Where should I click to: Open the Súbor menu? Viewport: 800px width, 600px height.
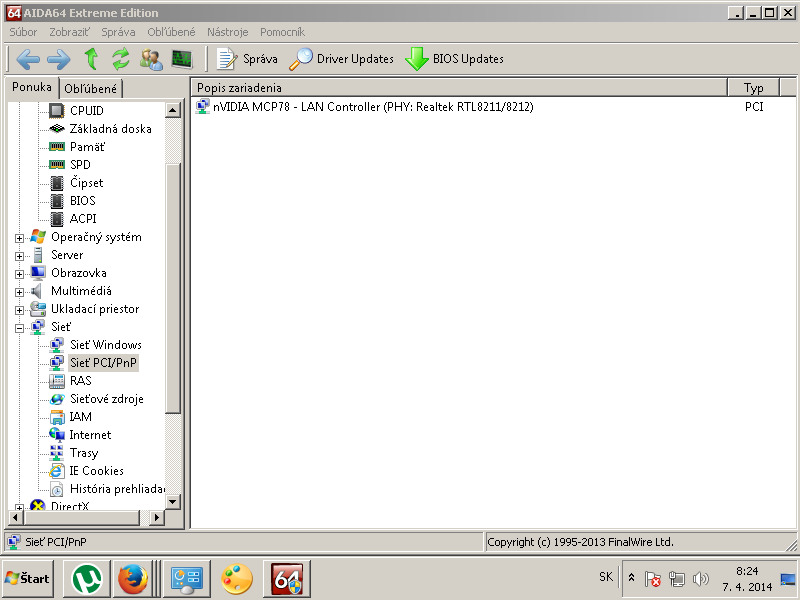(x=23, y=32)
